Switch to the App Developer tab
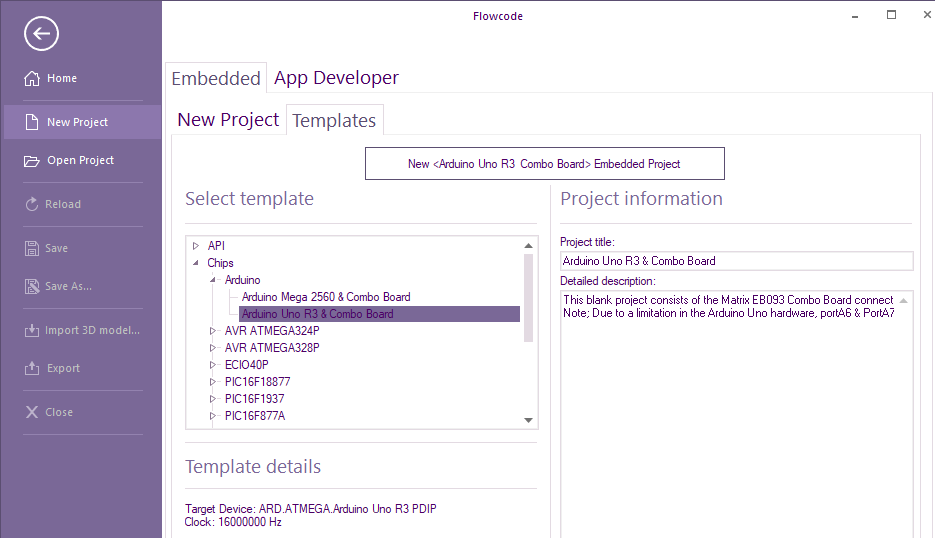935x538 pixels. pyautogui.click(x=336, y=78)
